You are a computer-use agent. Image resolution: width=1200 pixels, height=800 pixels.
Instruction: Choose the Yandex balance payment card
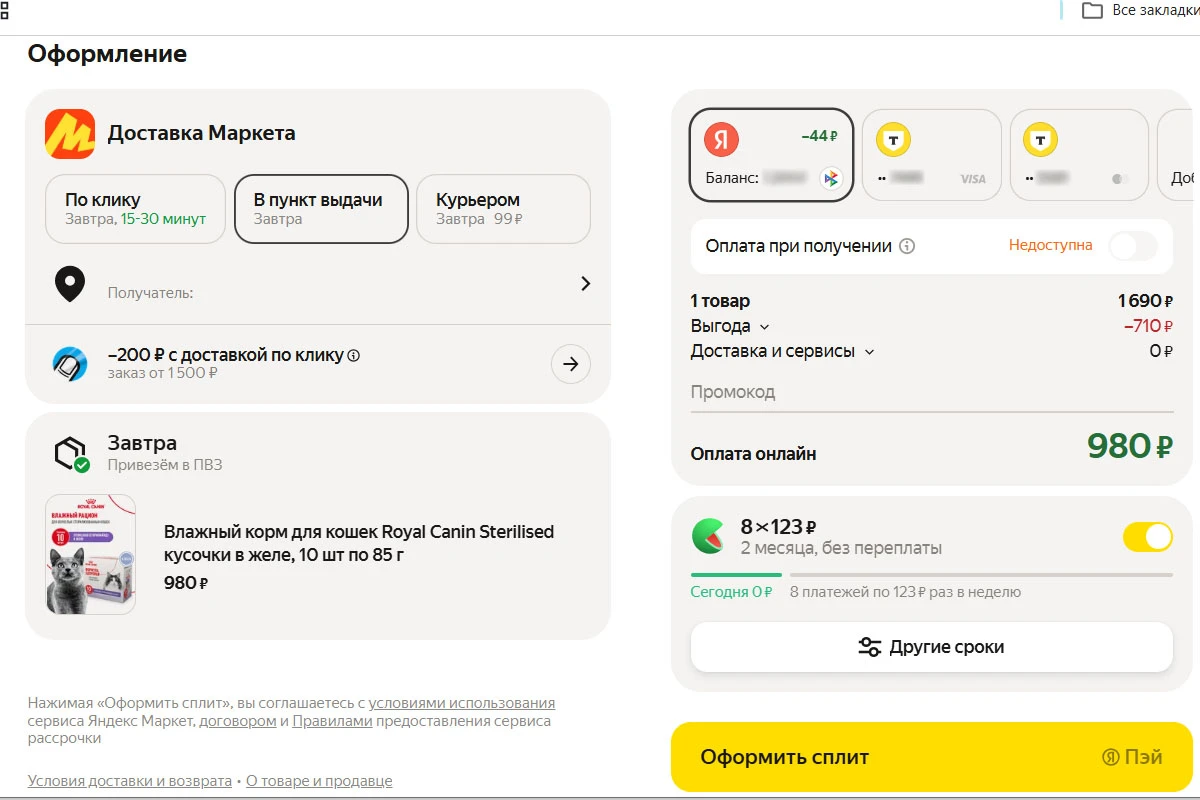771,155
